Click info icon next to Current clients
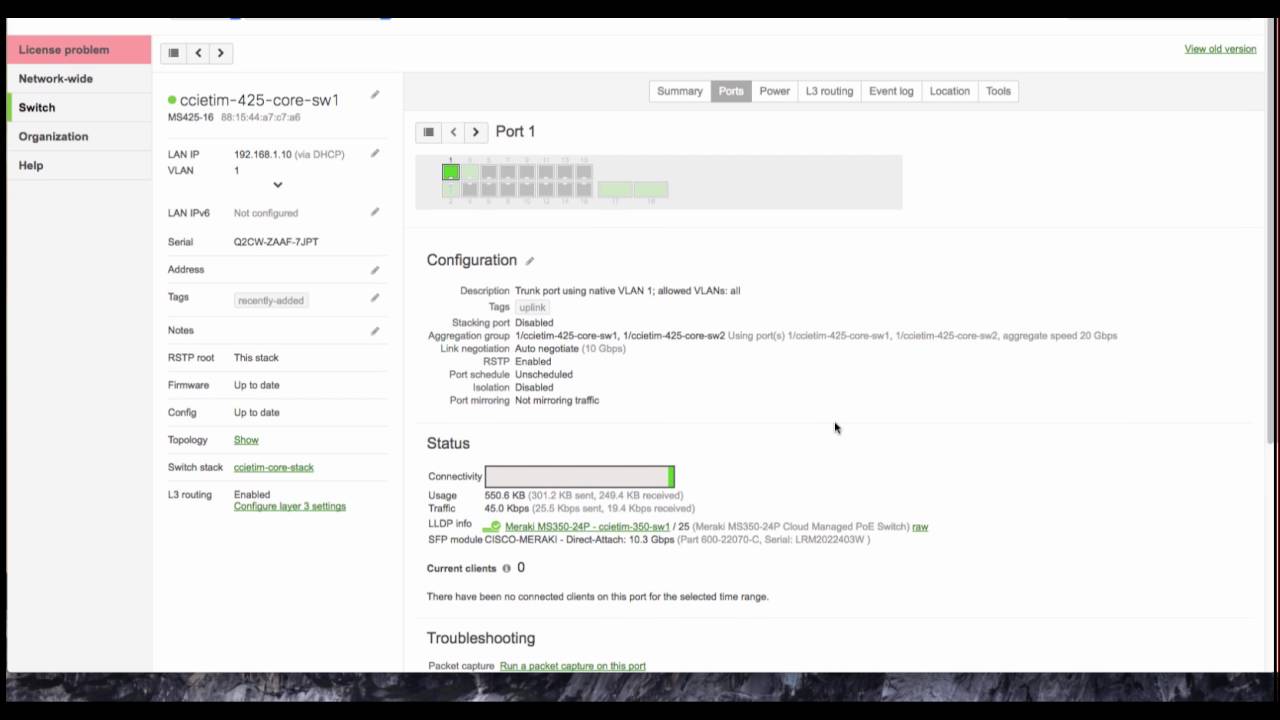 (x=506, y=568)
